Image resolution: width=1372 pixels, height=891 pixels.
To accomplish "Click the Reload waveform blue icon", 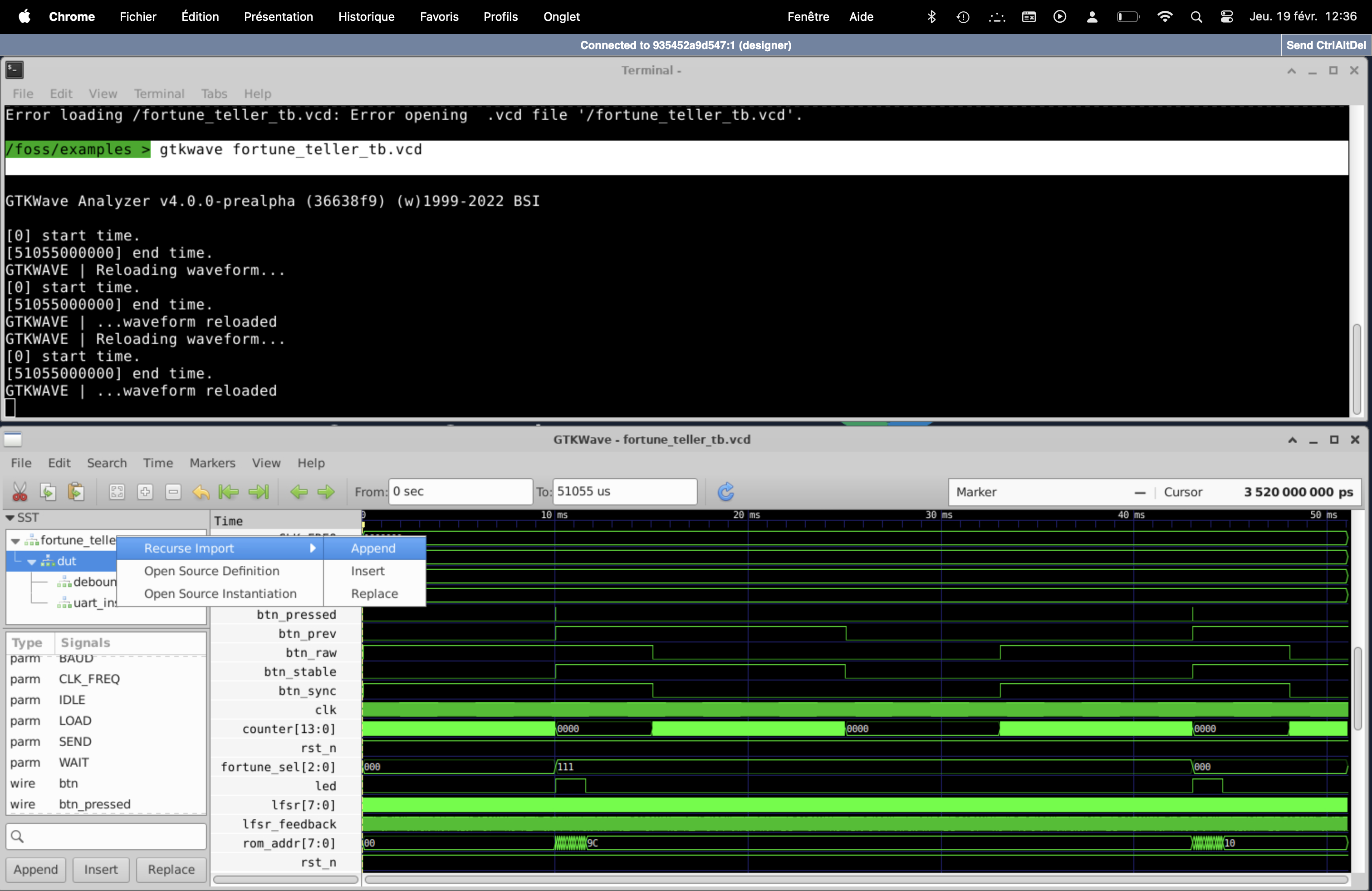I will coord(726,492).
